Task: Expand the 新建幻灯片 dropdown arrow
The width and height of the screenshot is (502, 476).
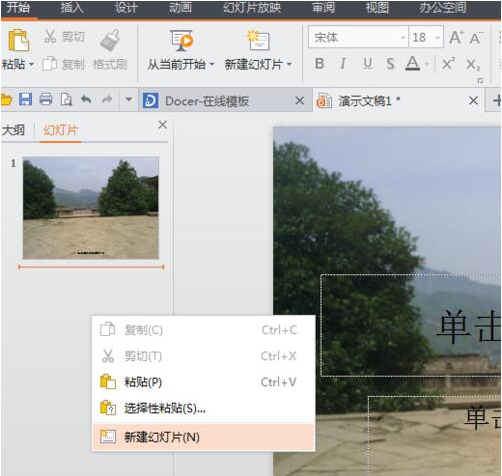Action: point(289,64)
